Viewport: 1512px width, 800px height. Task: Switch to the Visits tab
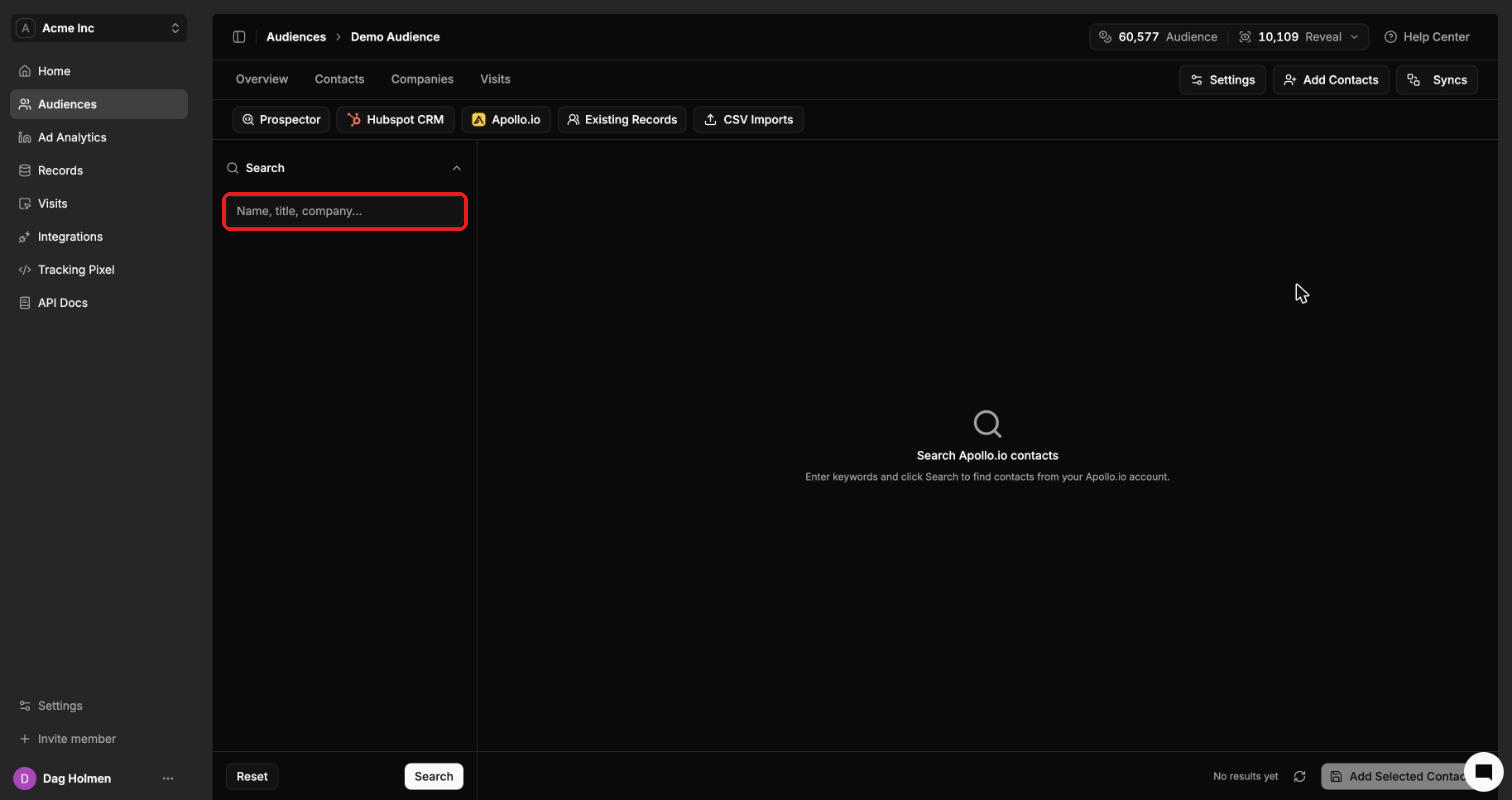point(495,79)
